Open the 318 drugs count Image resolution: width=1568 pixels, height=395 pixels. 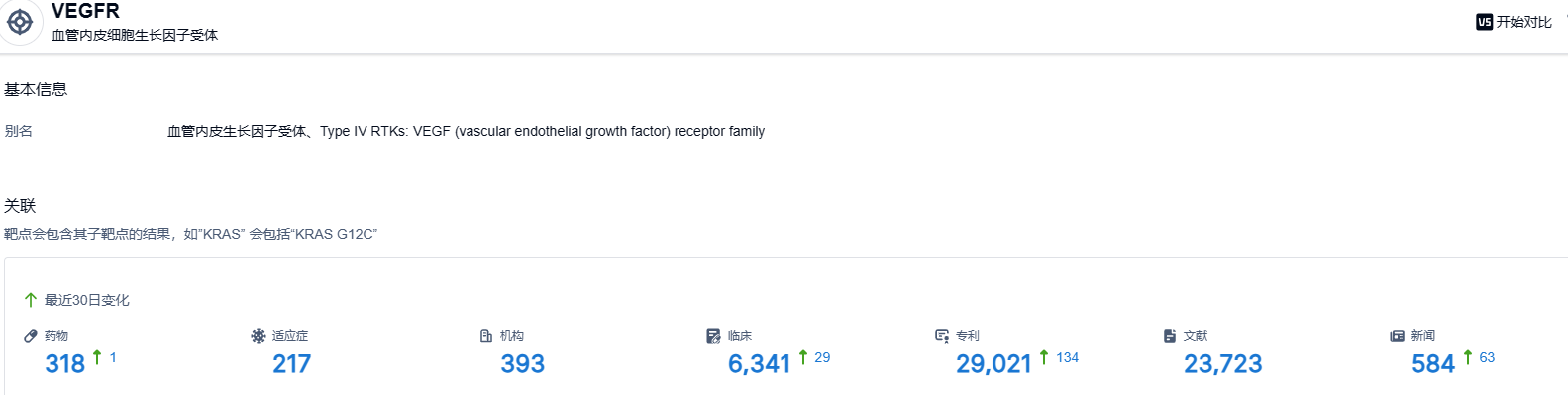pyautogui.click(x=65, y=364)
